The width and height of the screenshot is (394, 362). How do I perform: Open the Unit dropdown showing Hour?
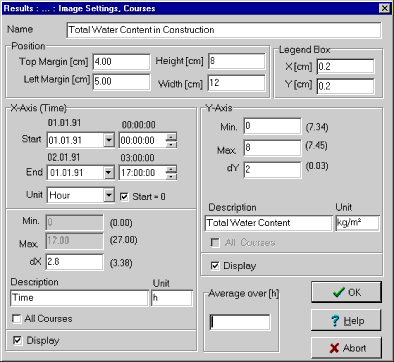[x=109, y=195]
